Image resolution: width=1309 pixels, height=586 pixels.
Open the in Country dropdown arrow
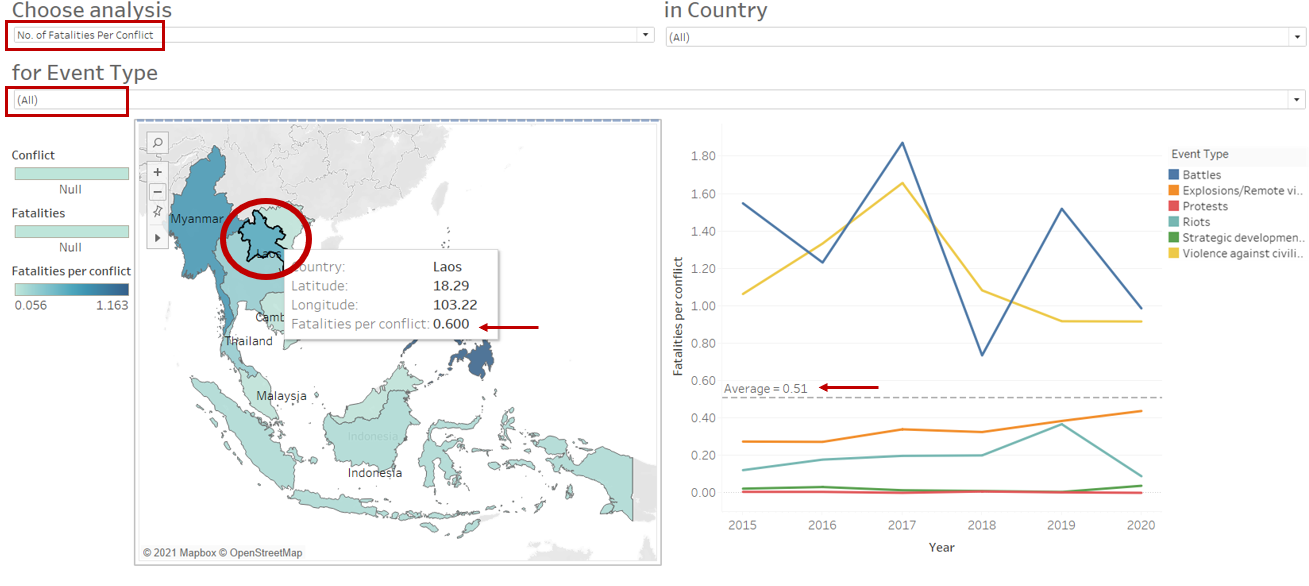click(1297, 37)
